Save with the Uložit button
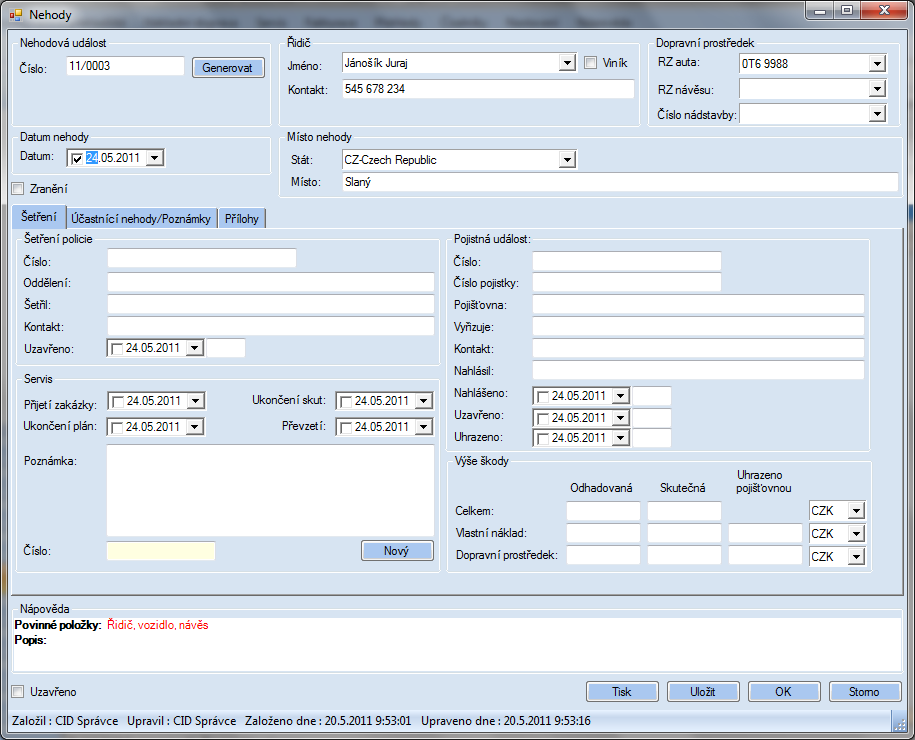Image resolution: width=915 pixels, height=740 pixels. (703, 692)
